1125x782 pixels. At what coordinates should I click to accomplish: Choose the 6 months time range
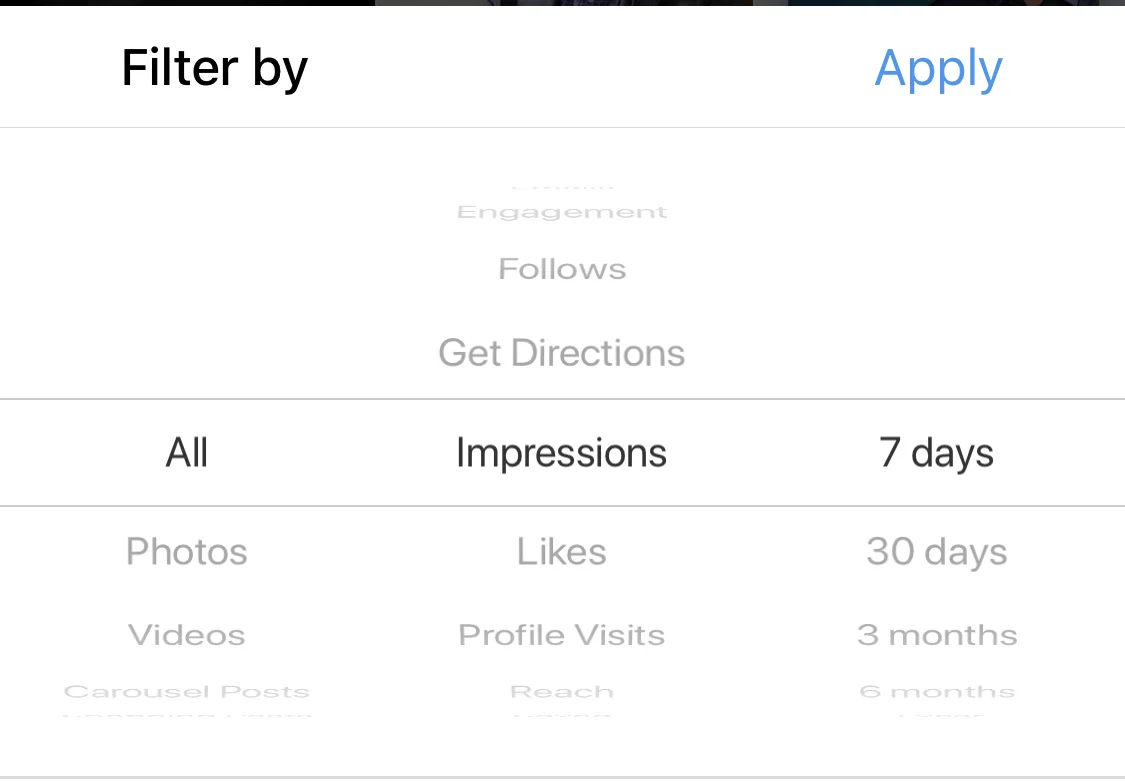point(936,692)
